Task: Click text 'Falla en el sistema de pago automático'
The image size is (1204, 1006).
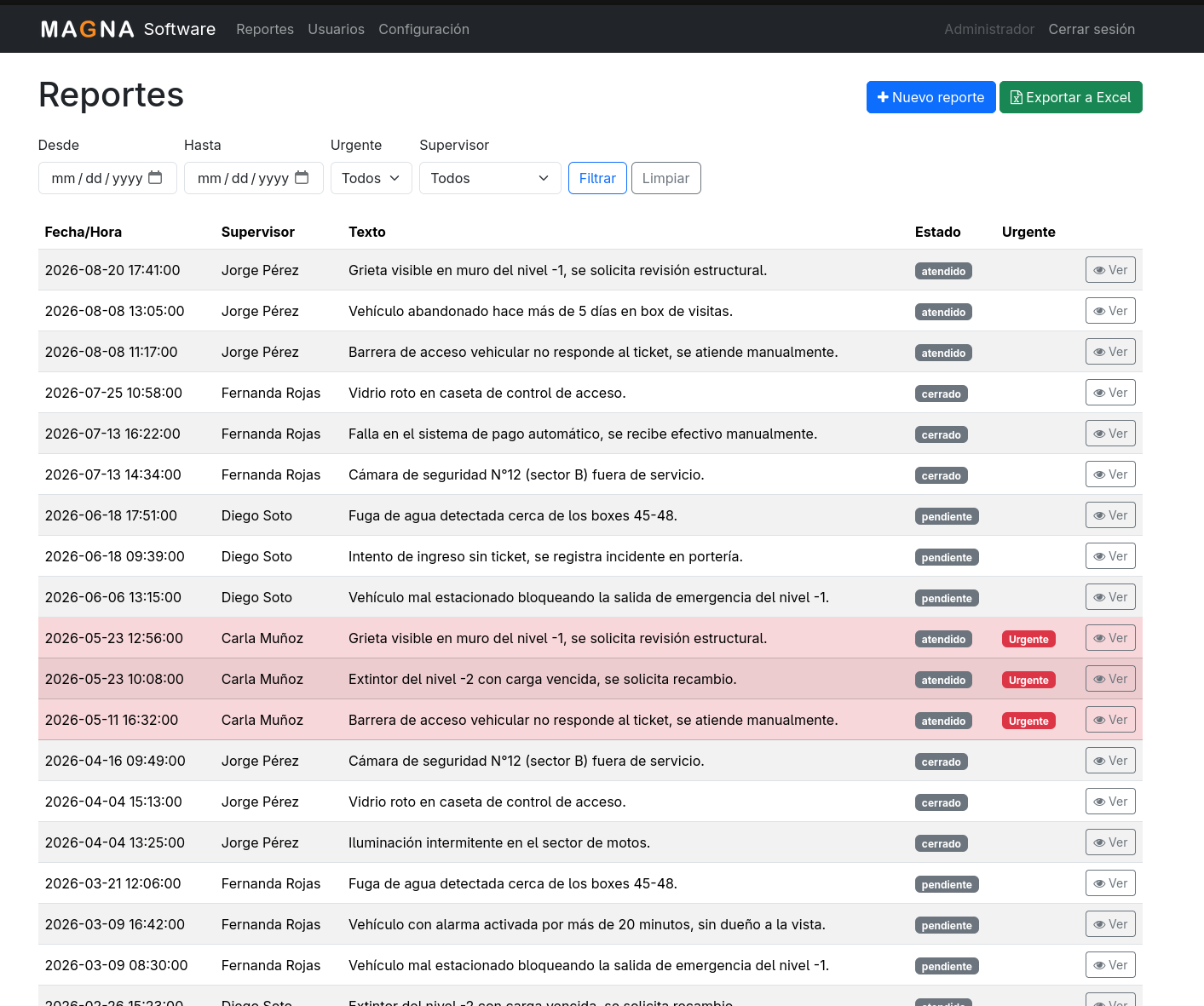Action: [474, 434]
